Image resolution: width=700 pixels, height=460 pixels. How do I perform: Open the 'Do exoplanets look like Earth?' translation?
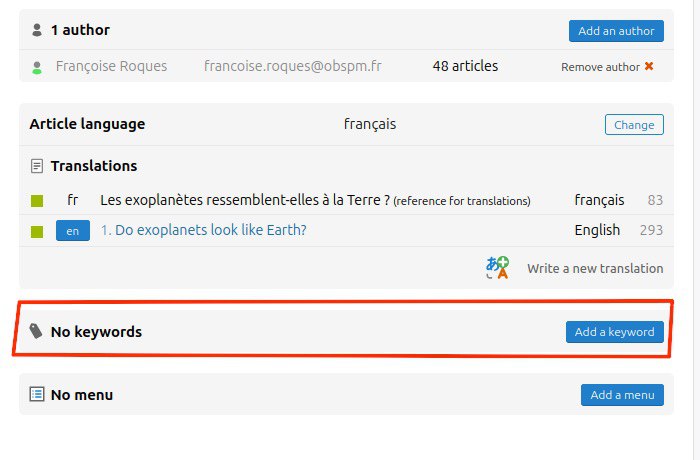[204, 230]
